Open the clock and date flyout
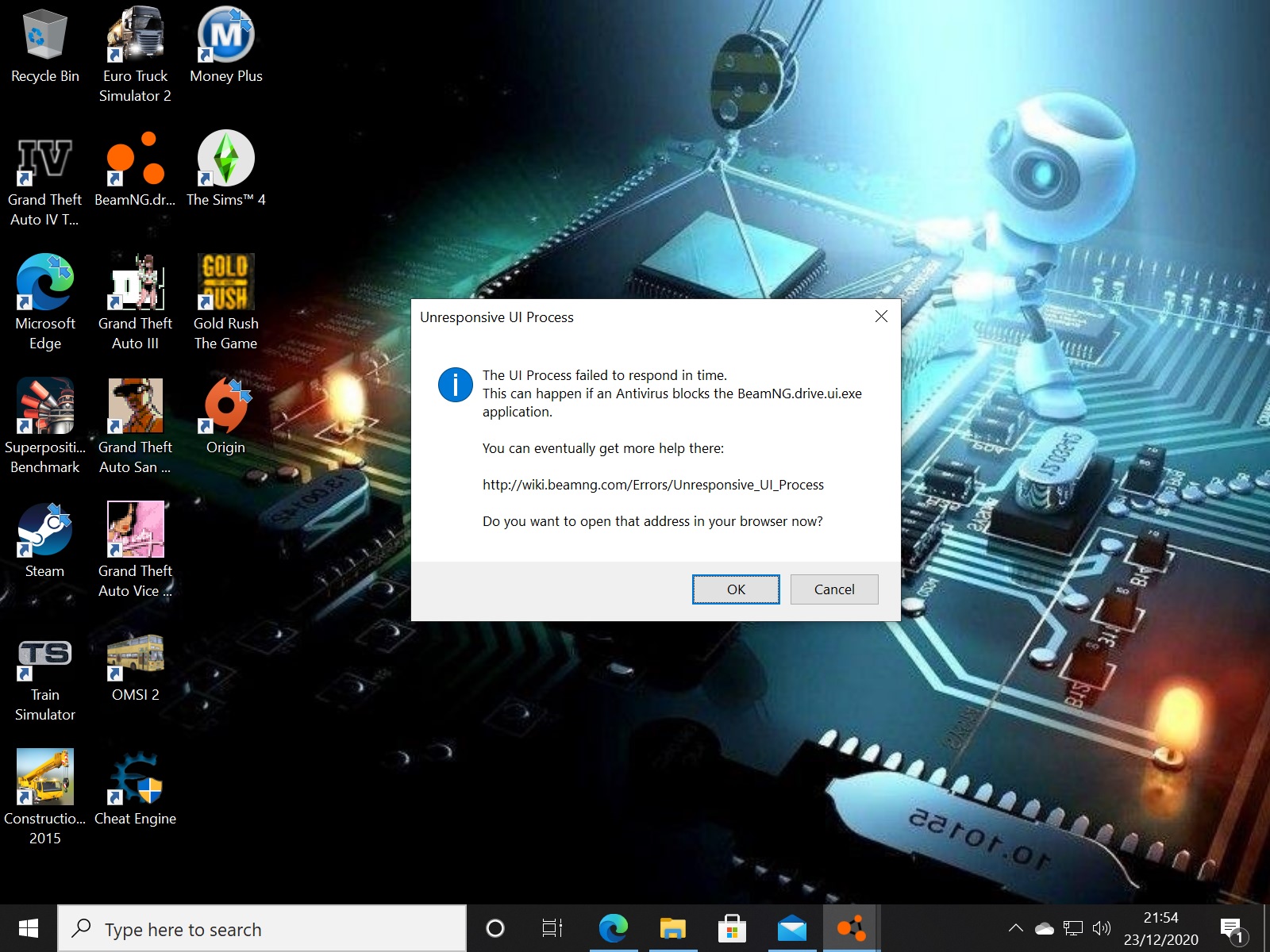The width and height of the screenshot is (1270, 952). point(1160,928)
